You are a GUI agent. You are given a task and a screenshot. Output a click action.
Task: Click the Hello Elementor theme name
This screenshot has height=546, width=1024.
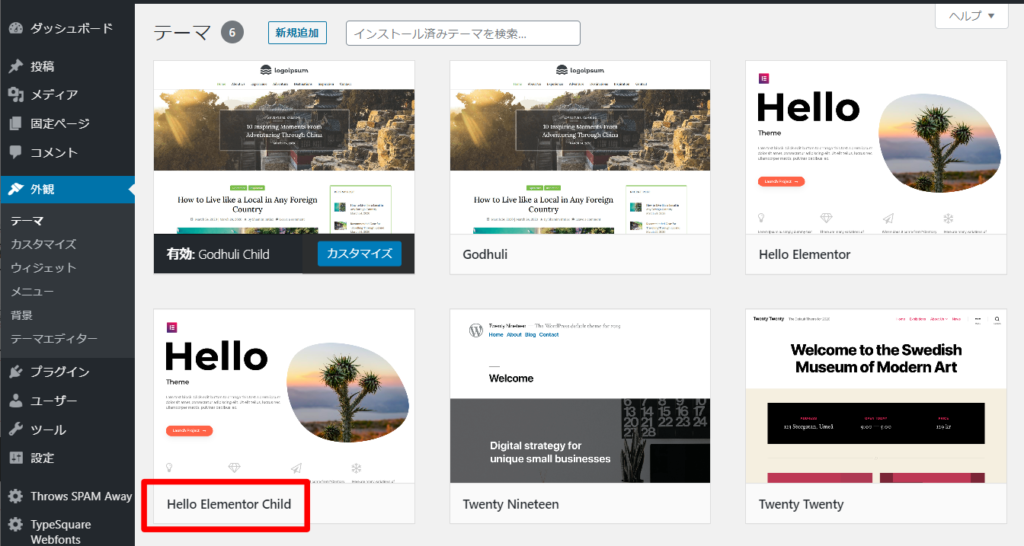tap(805, 254)
